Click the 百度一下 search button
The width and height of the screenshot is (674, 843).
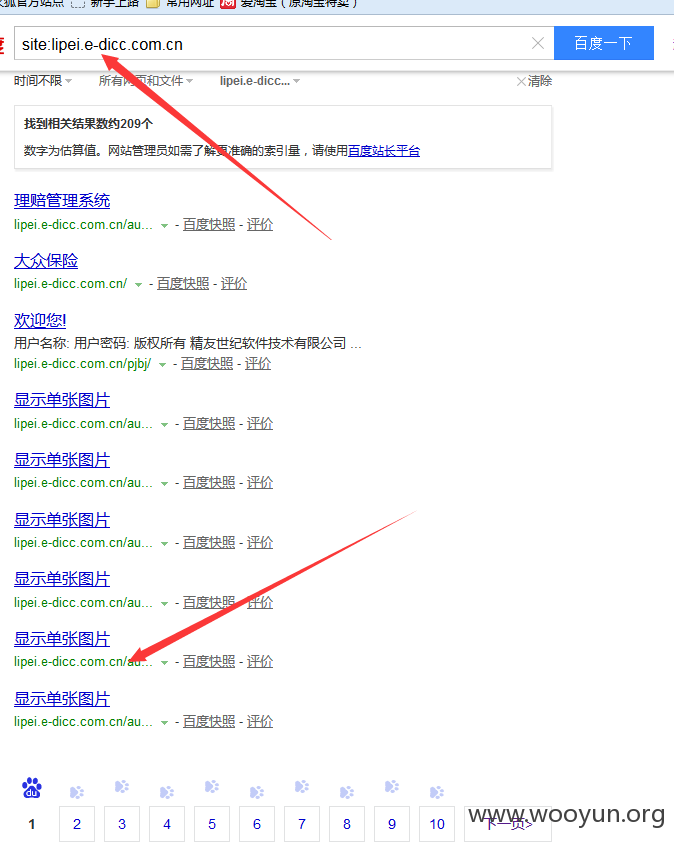click(x=604, y=43)
